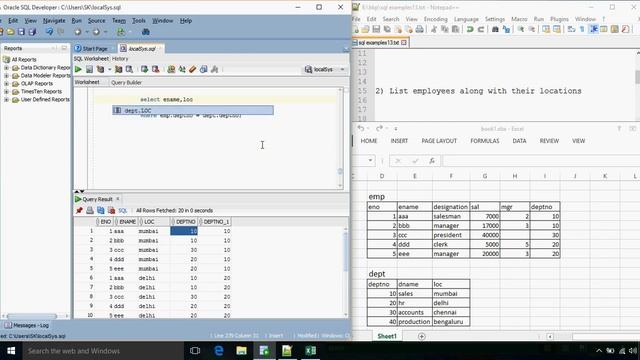Click Excel Sheet1 tab
The width and height of the screenshot is (640, 360).
pyautogui.click(x=387, y=336)
